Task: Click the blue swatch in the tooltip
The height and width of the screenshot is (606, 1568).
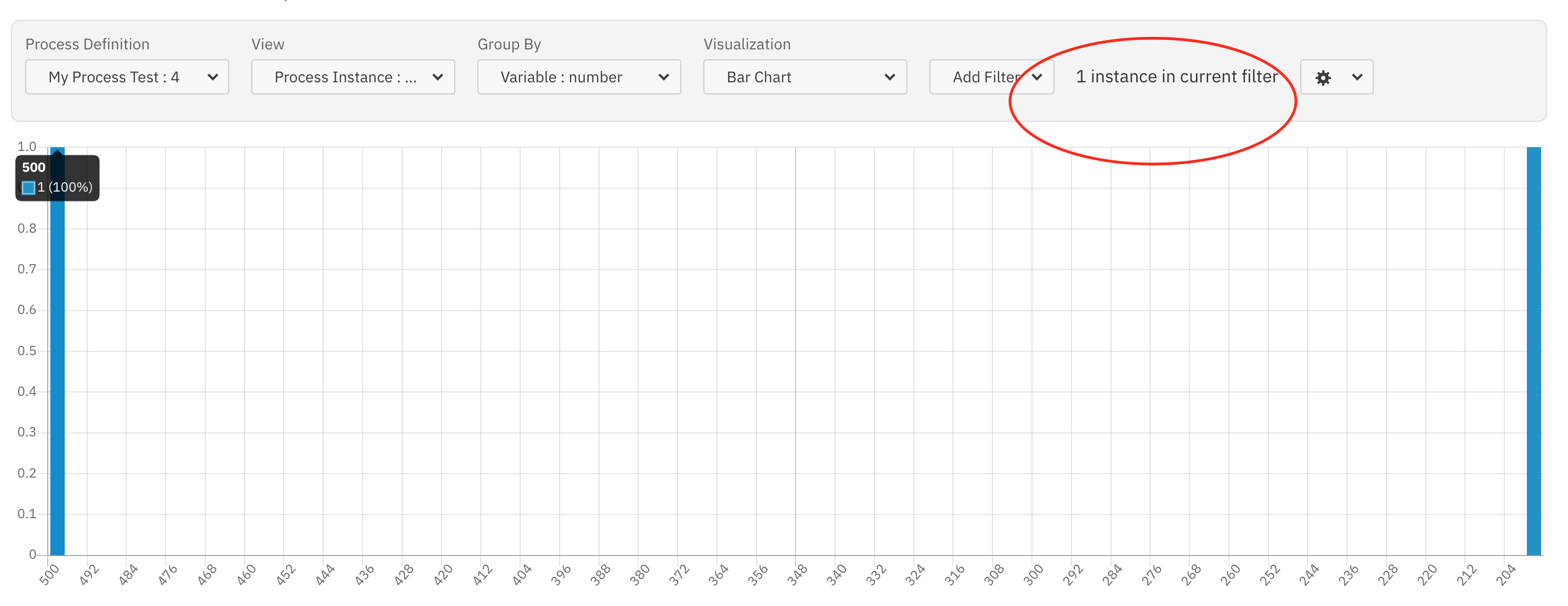Action: 29,188
